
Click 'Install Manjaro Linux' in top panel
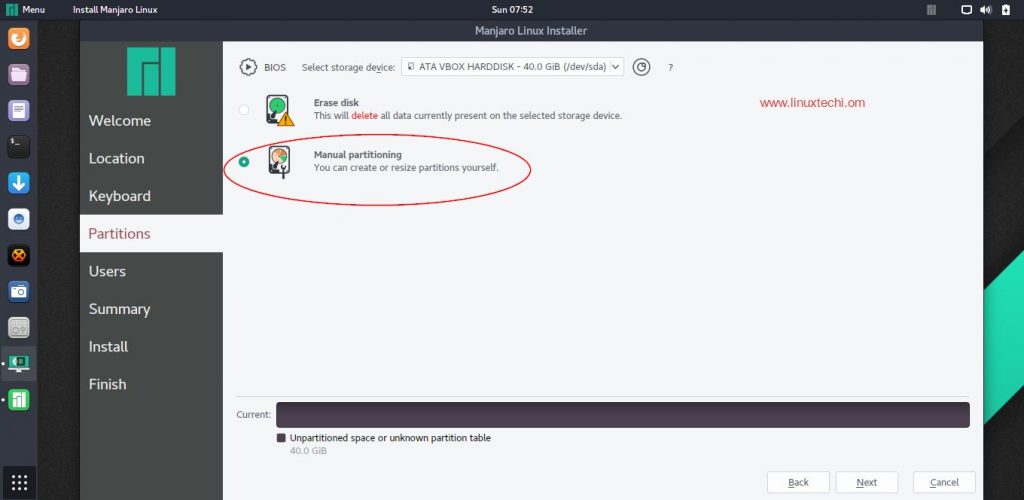(115, 10)
